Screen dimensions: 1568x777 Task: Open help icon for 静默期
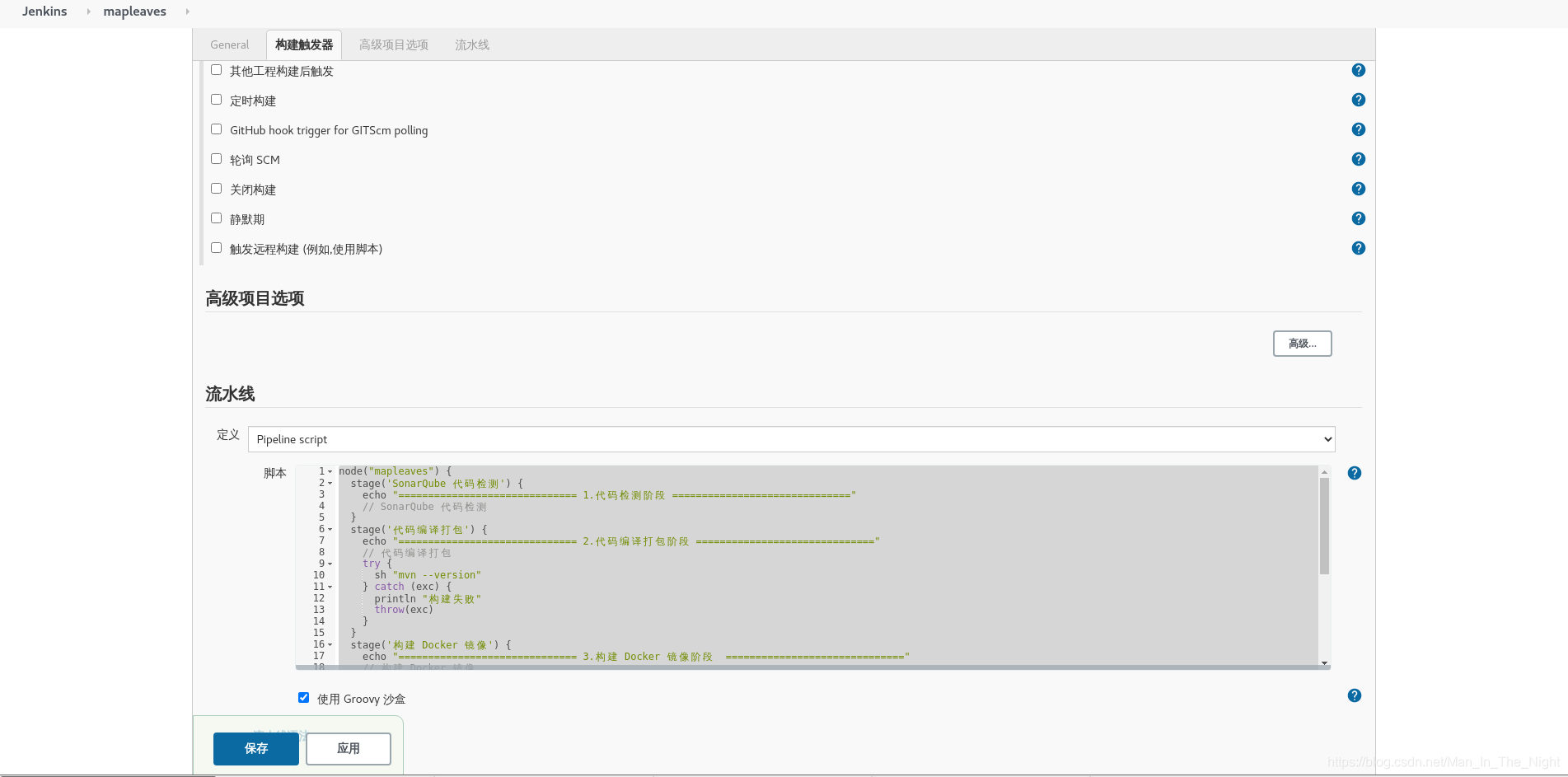(1359, 218)
